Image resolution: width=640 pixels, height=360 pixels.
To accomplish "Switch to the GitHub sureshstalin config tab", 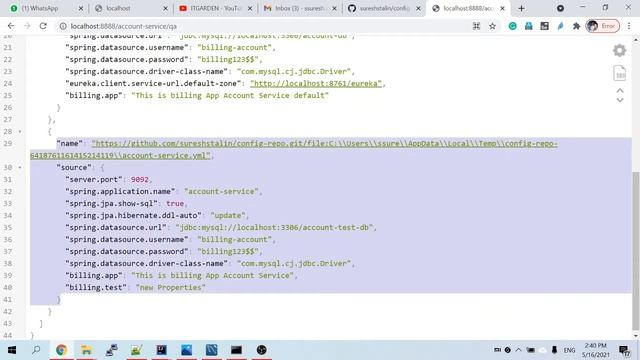I will pyautogui.click(x=384, y=8).
